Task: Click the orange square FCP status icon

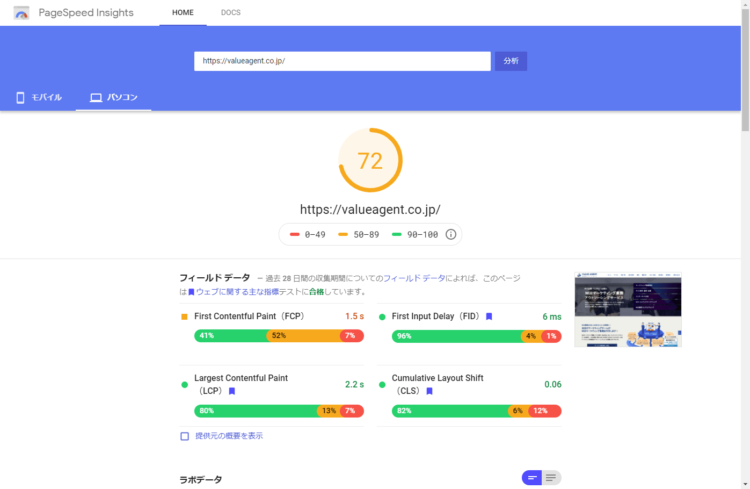Action: click(x=184, y=317)
